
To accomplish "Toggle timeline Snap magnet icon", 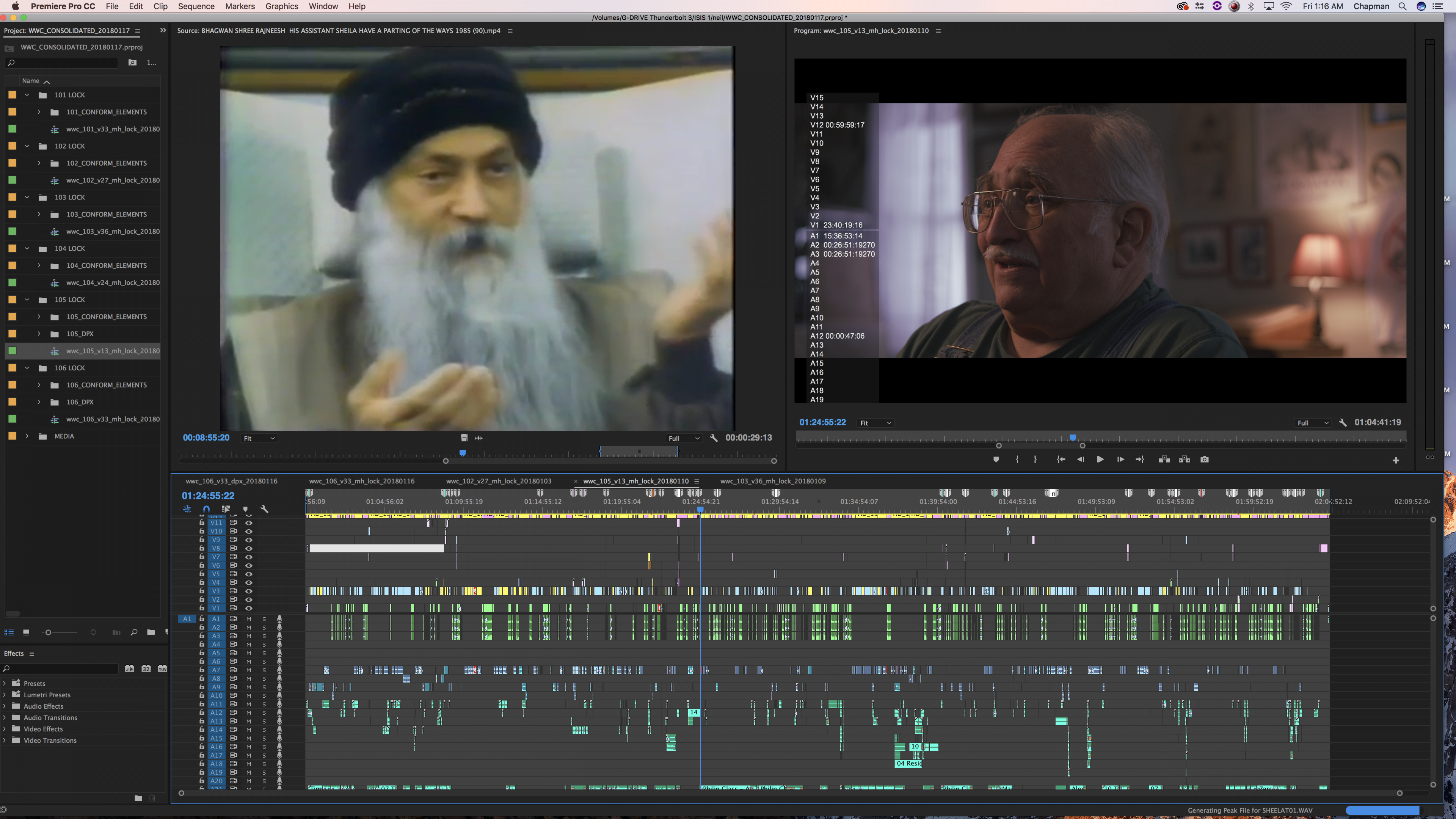I will tap(206, 509).
